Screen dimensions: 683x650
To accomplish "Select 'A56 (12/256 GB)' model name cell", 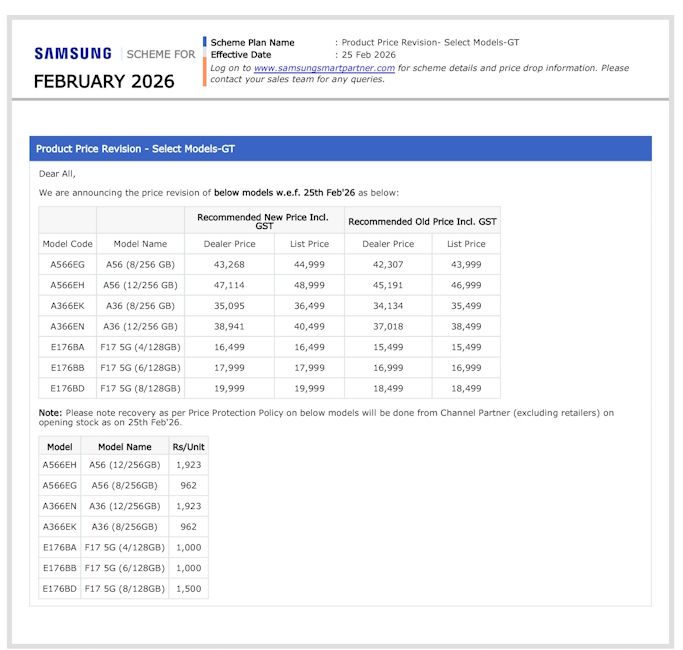I will pos(140,285).
